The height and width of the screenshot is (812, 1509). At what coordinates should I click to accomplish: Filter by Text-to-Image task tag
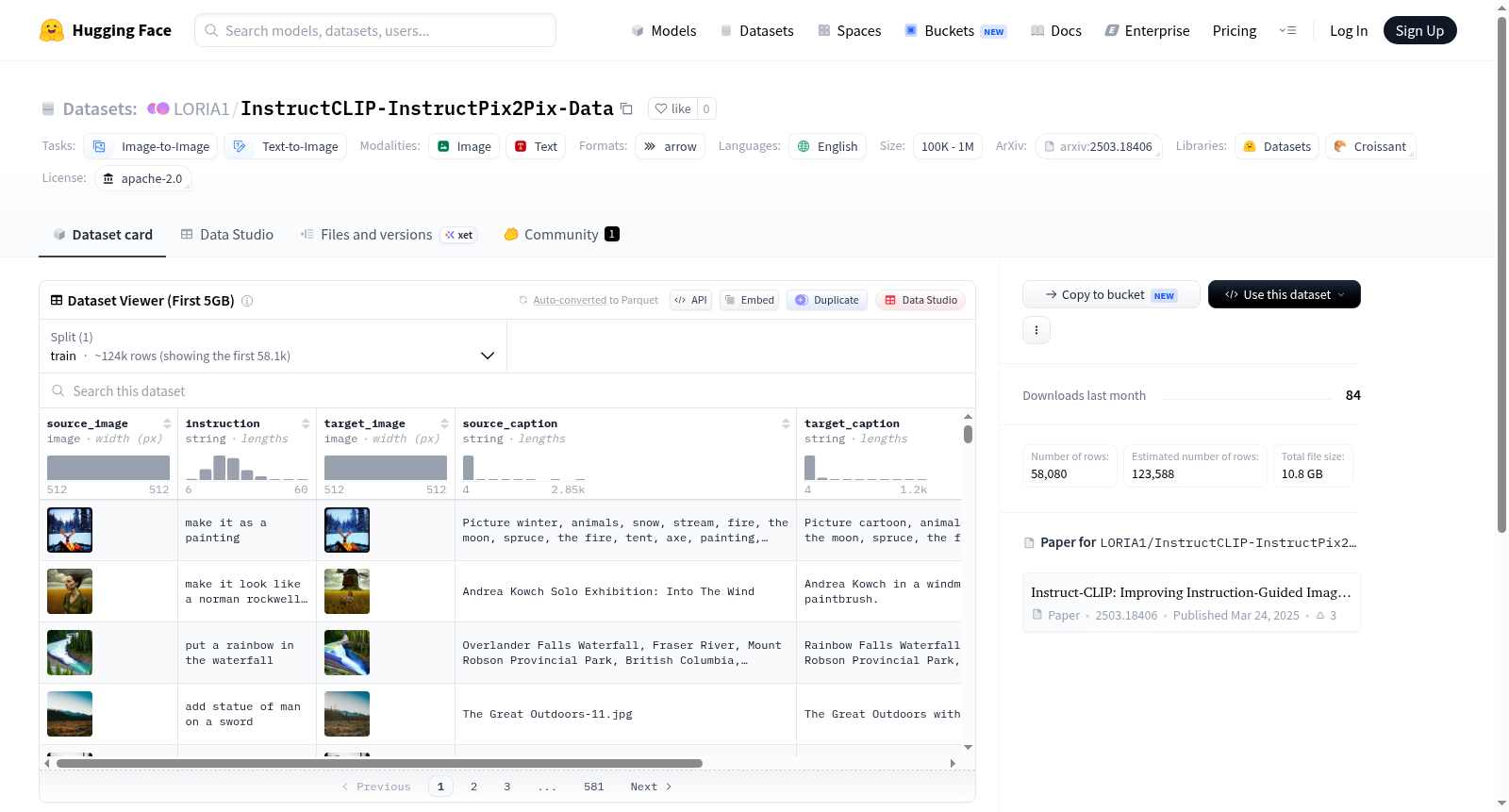pyautogui.click(x=286, y=146)
